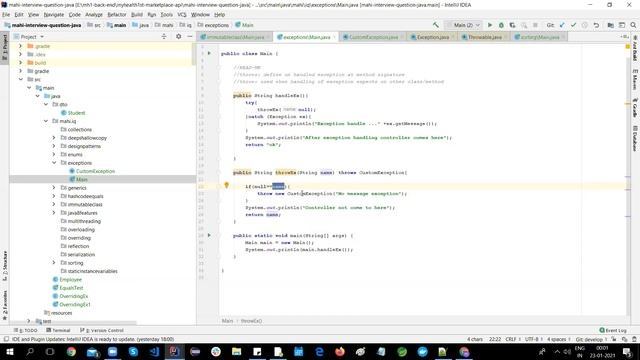Open the Build menu

[137, 14]
